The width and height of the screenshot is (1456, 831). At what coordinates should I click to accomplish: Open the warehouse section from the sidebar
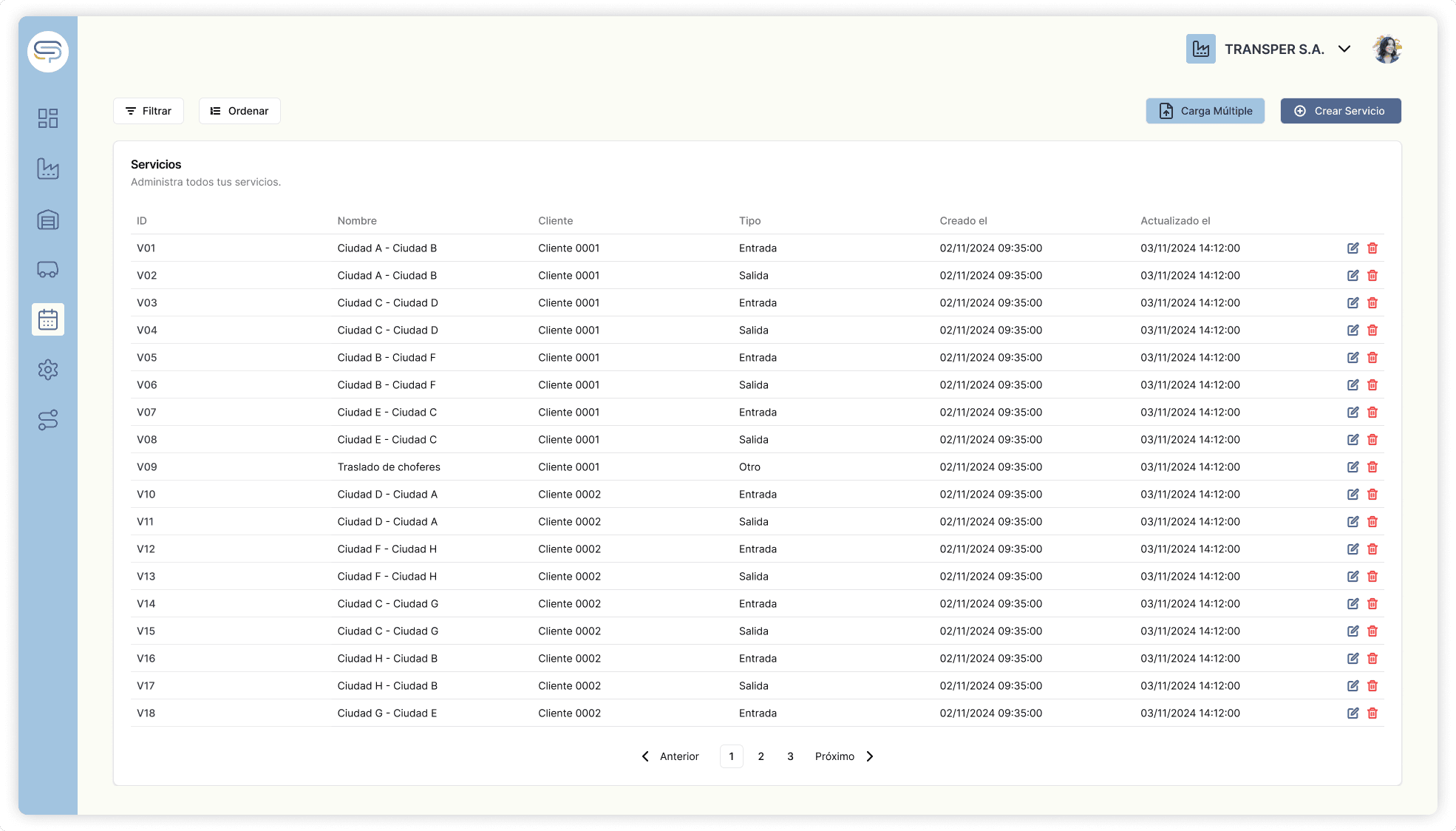tap(47, 219)
